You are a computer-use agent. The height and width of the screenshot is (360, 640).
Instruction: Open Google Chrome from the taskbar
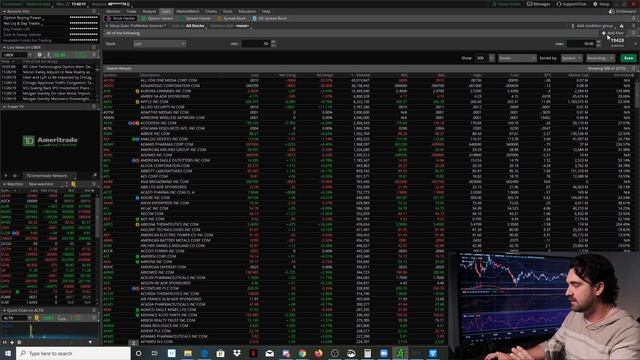[302, 353]
